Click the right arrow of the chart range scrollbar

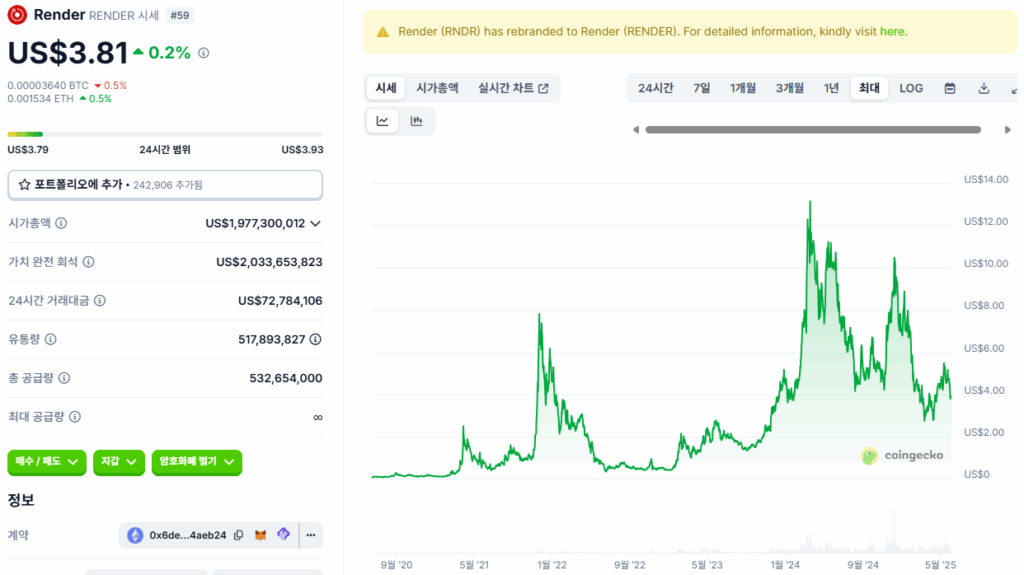(x=1008, y=130)
